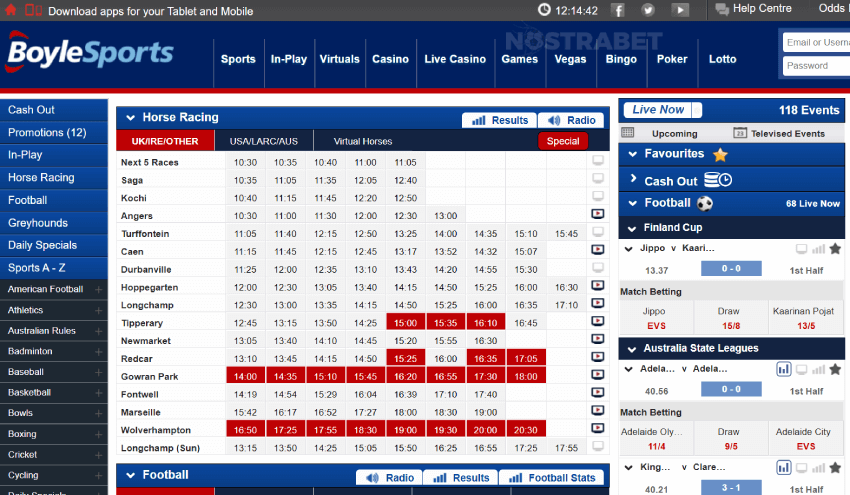Add Jippo v Kaarinan match to favourites
850x495 pixels.
(x=835, y=249)
